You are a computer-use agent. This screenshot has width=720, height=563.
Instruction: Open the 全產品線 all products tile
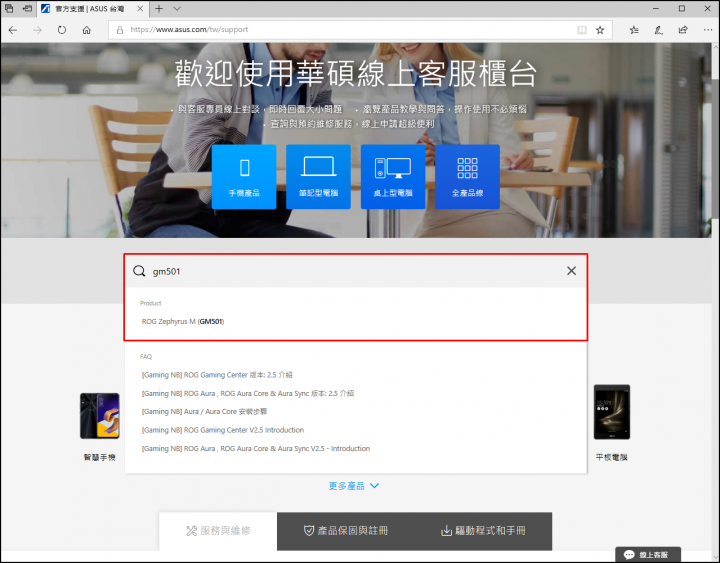coord(467,177)
